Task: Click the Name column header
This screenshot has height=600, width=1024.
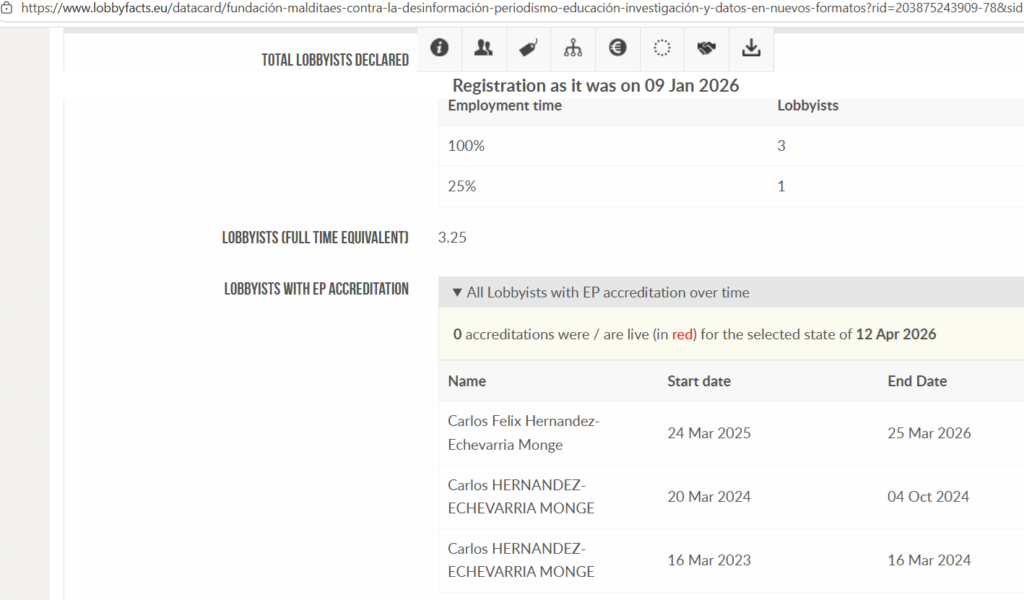Action: 466,381
